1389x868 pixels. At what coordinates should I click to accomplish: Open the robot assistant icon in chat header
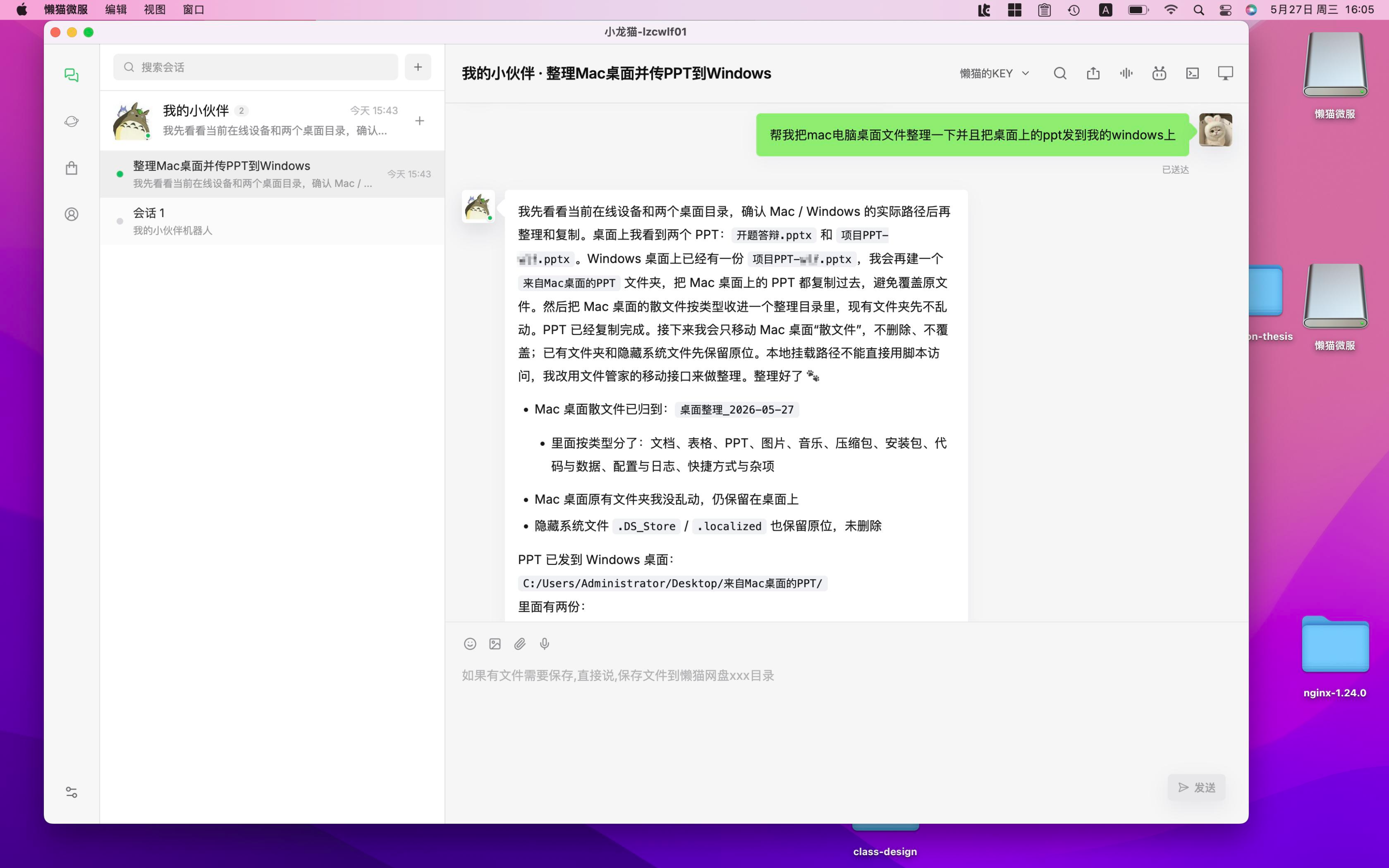[x=1159, y=74]
